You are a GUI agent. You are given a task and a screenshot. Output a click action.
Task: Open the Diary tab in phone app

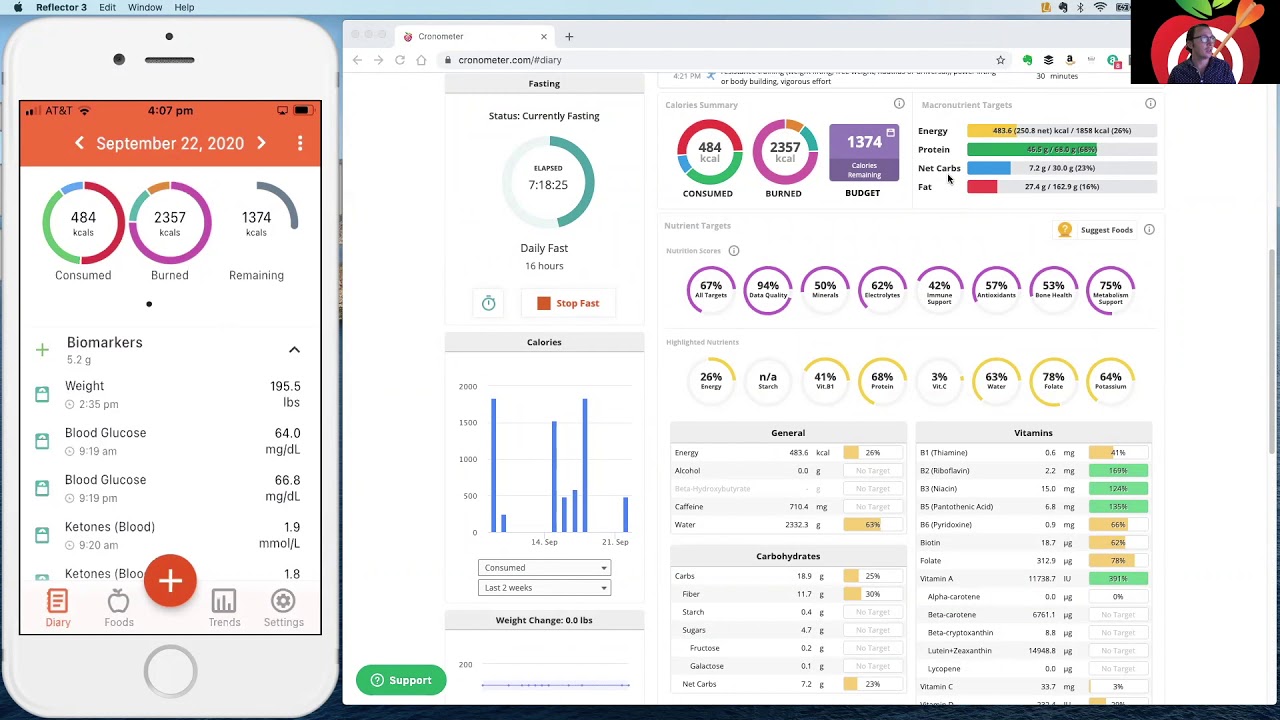tap(58, 608)
